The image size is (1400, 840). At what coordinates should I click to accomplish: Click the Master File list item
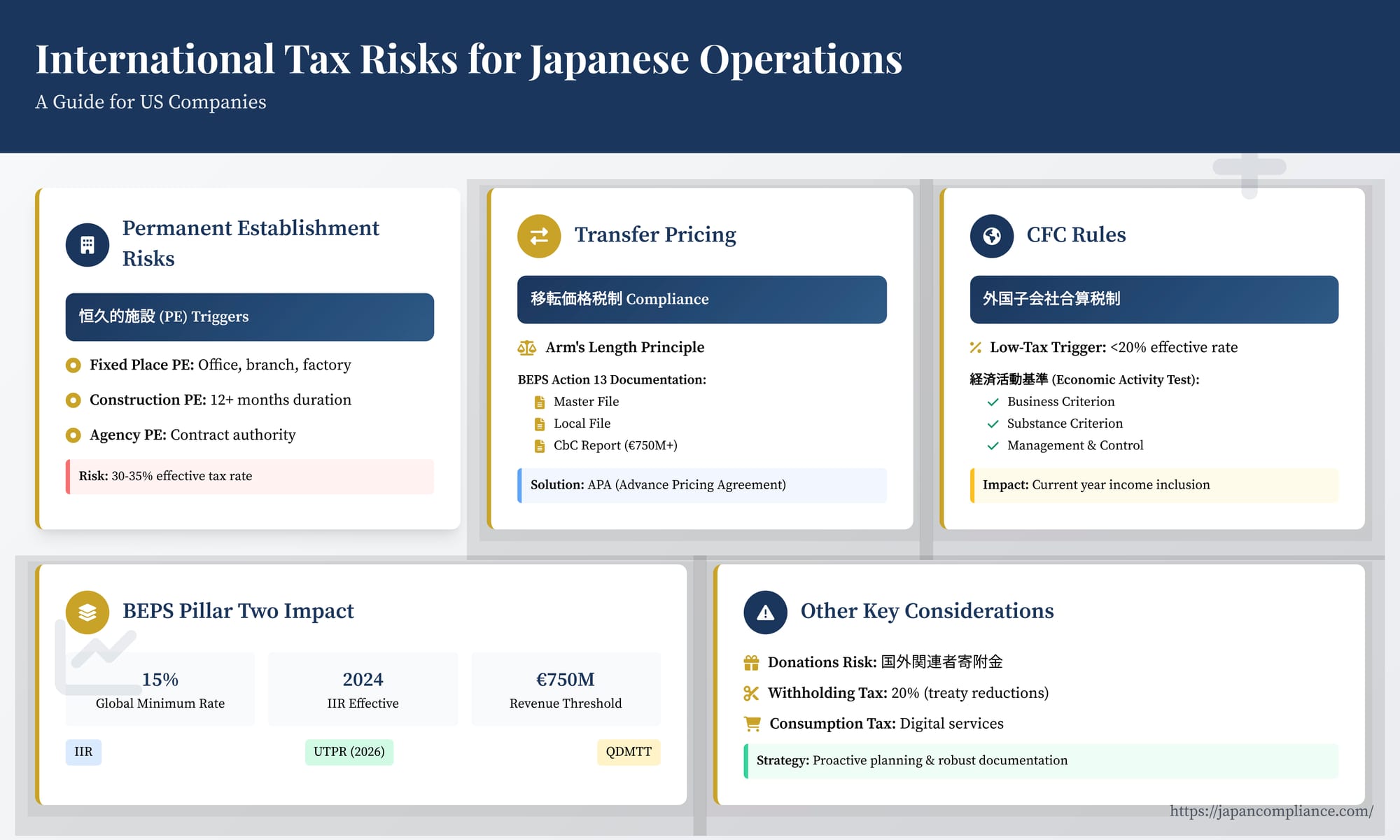click(x=587, y=402)
